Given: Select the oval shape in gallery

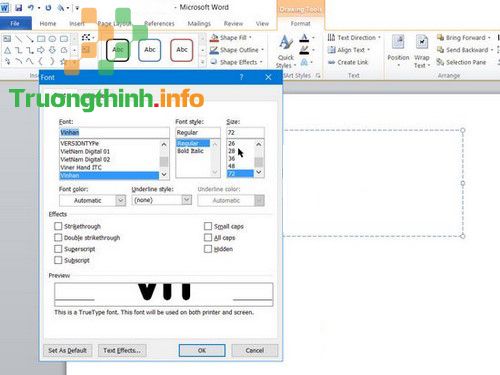Looking at the screenshot, I should [52, 39].
